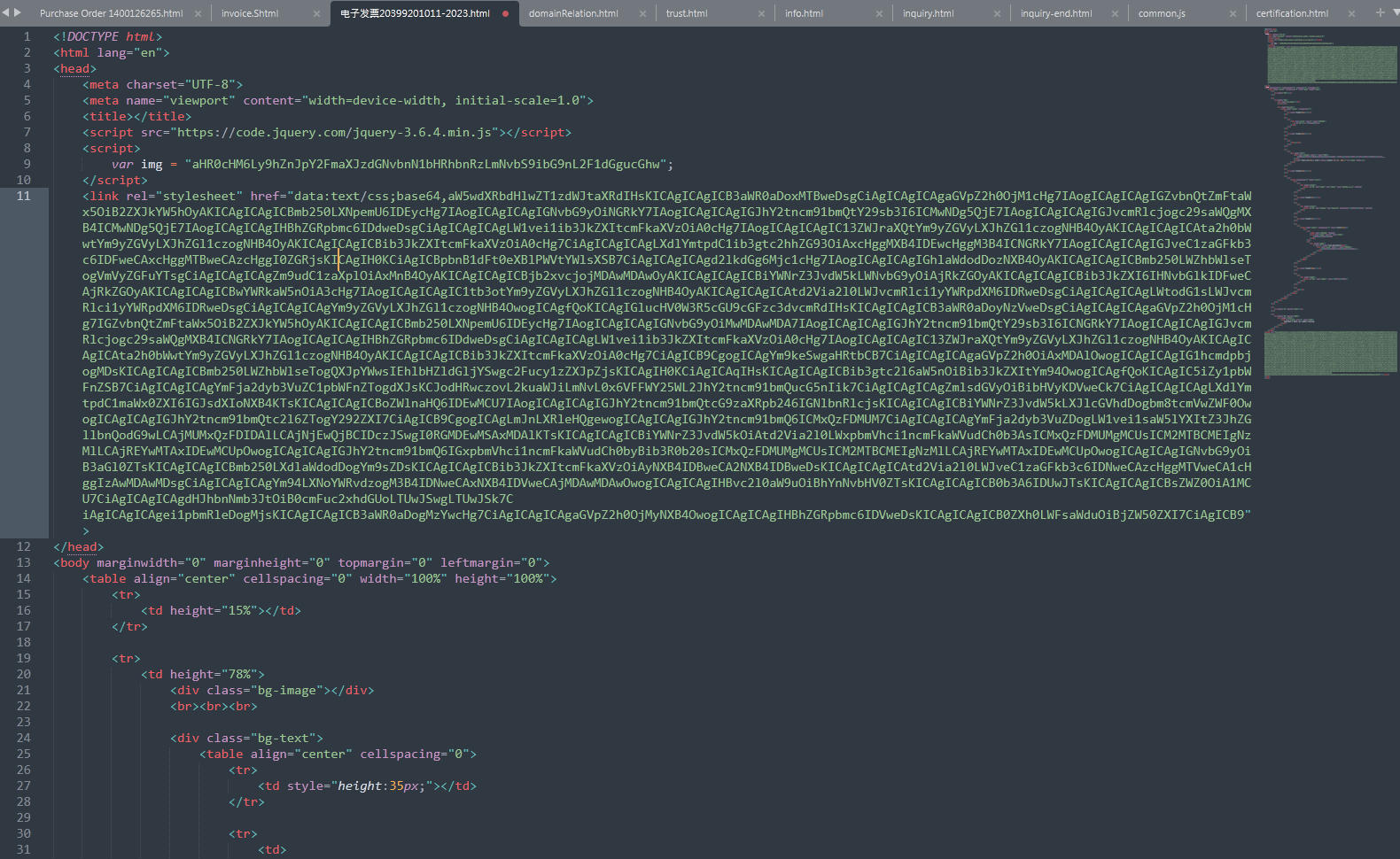Close the common.js tab
Image resolution: width=1400 pixels, height=859 pixels.
[x=1233, y=13]
